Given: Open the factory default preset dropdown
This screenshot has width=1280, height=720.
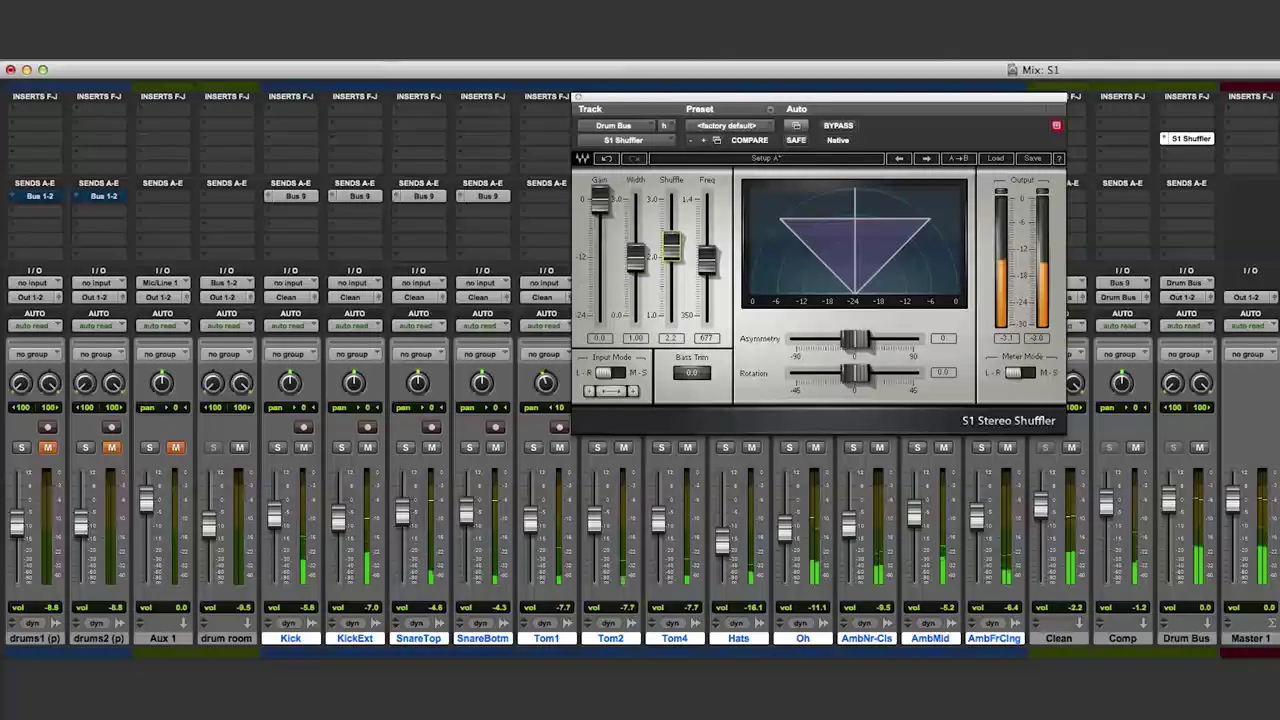Looking at the screenshot, I should click(728, 126).
